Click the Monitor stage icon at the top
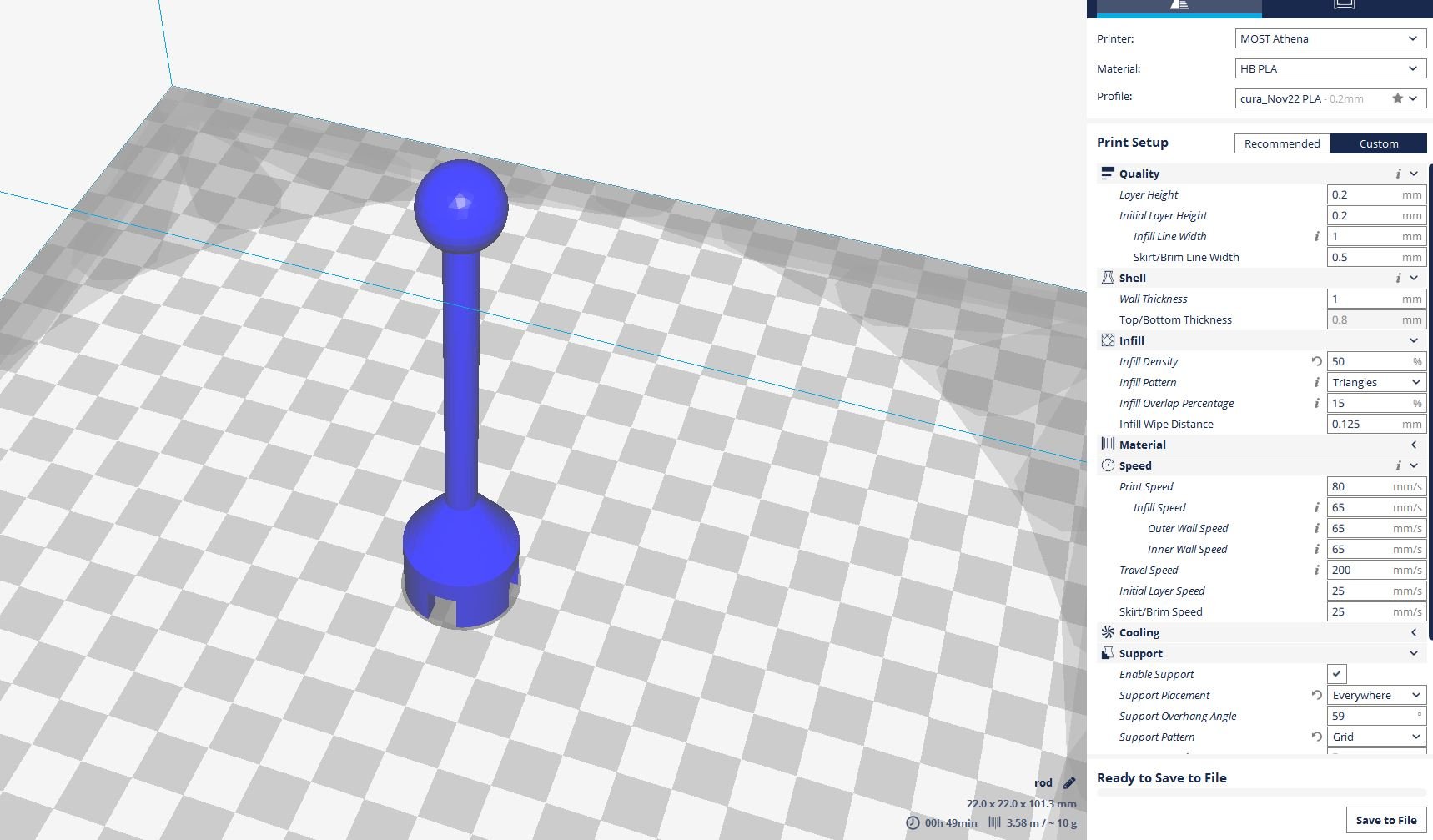 click(1344, 5)
